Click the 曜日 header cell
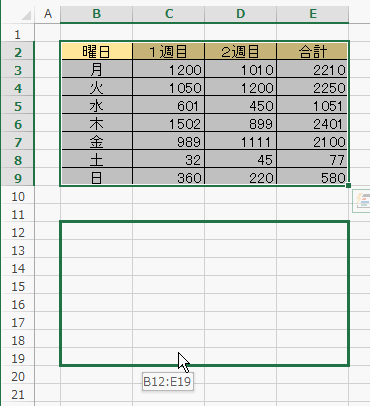This screenshot has width=370, height=406. (97, 52)
